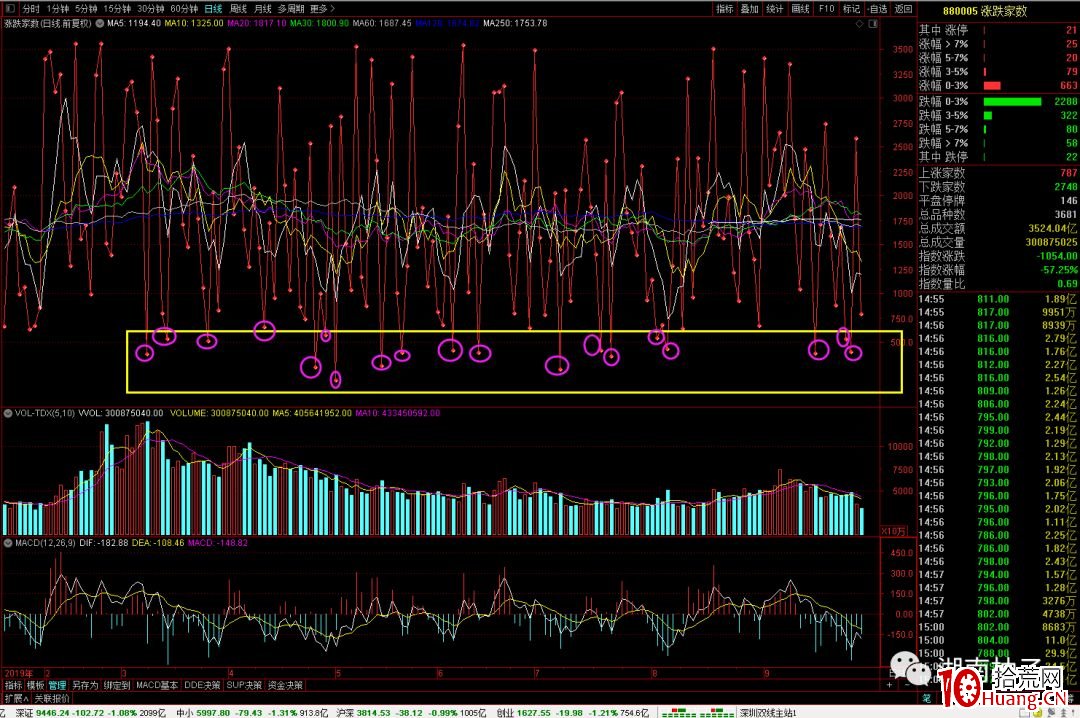1080x718 pixels.
Task: Select the MACD基本 indicator tab
Action: tap(157, 686)
